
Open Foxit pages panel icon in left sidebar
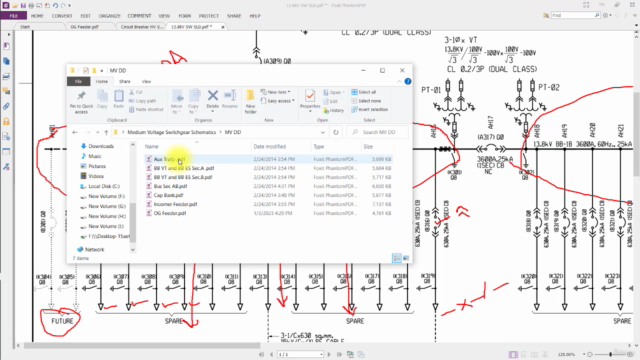tap(7, 61)
